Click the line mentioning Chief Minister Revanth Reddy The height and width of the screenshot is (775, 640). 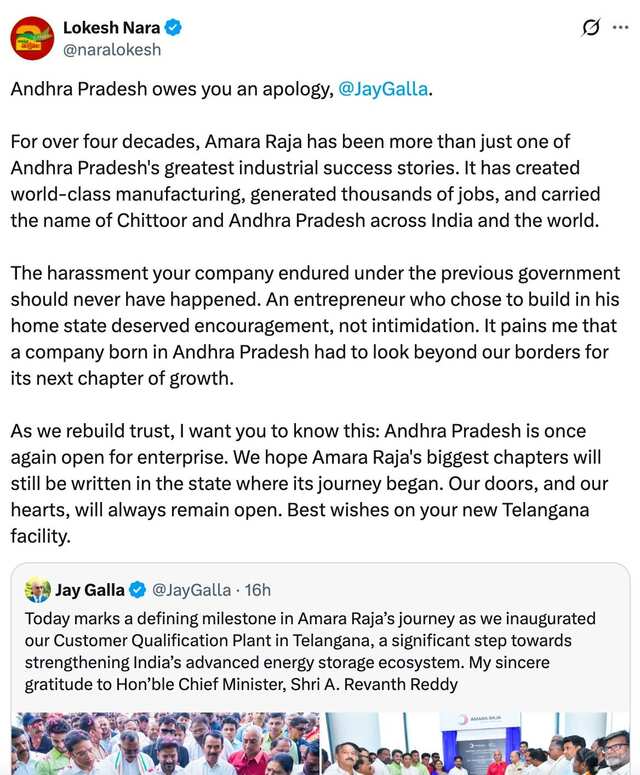241,685
